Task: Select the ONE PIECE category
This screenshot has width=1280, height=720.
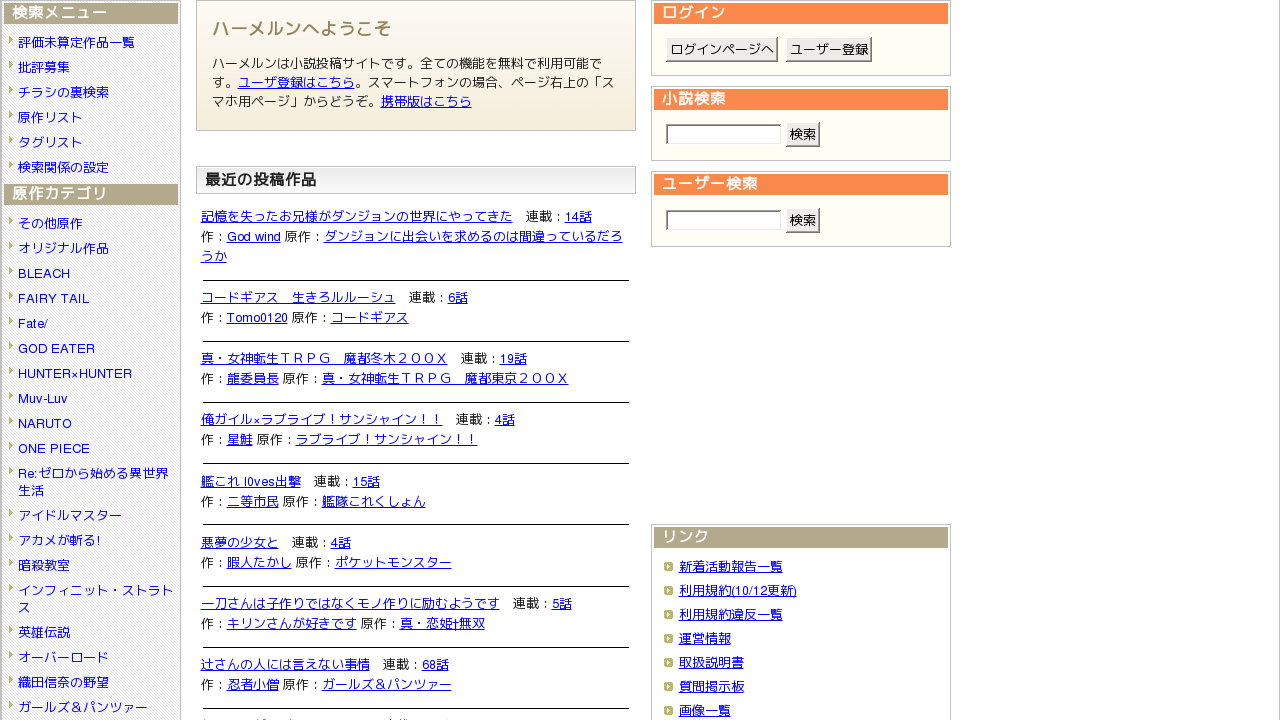Action: pos(54,448)
